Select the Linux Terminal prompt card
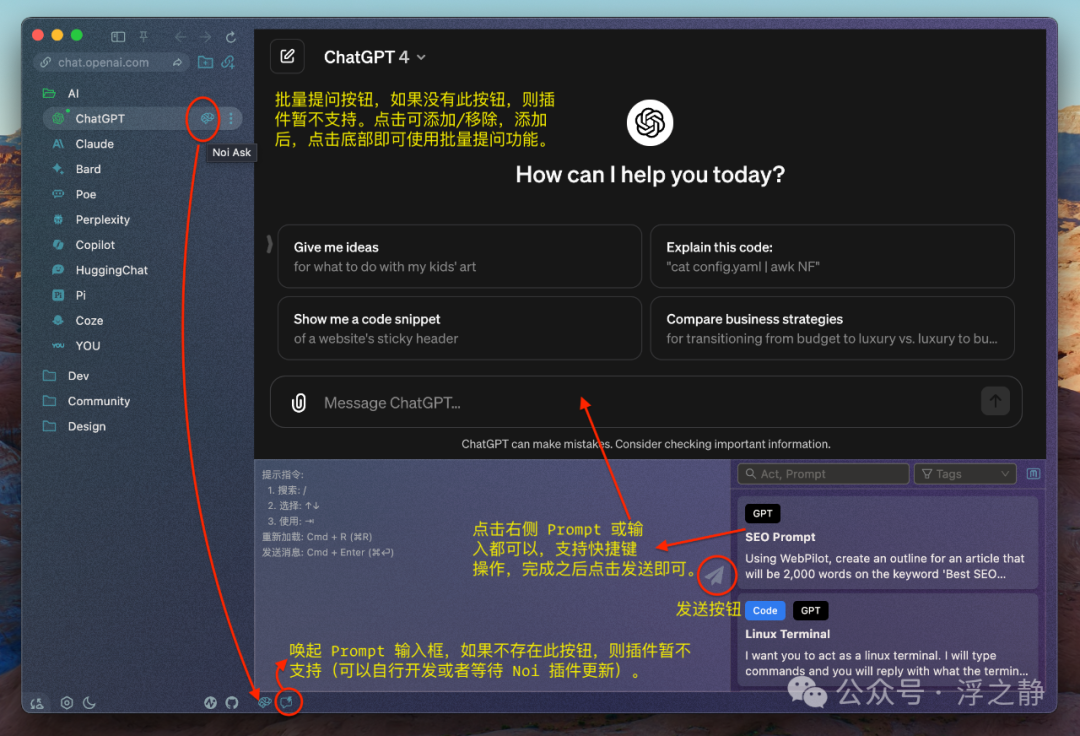The image size is (1080, 736). [887, 640]
